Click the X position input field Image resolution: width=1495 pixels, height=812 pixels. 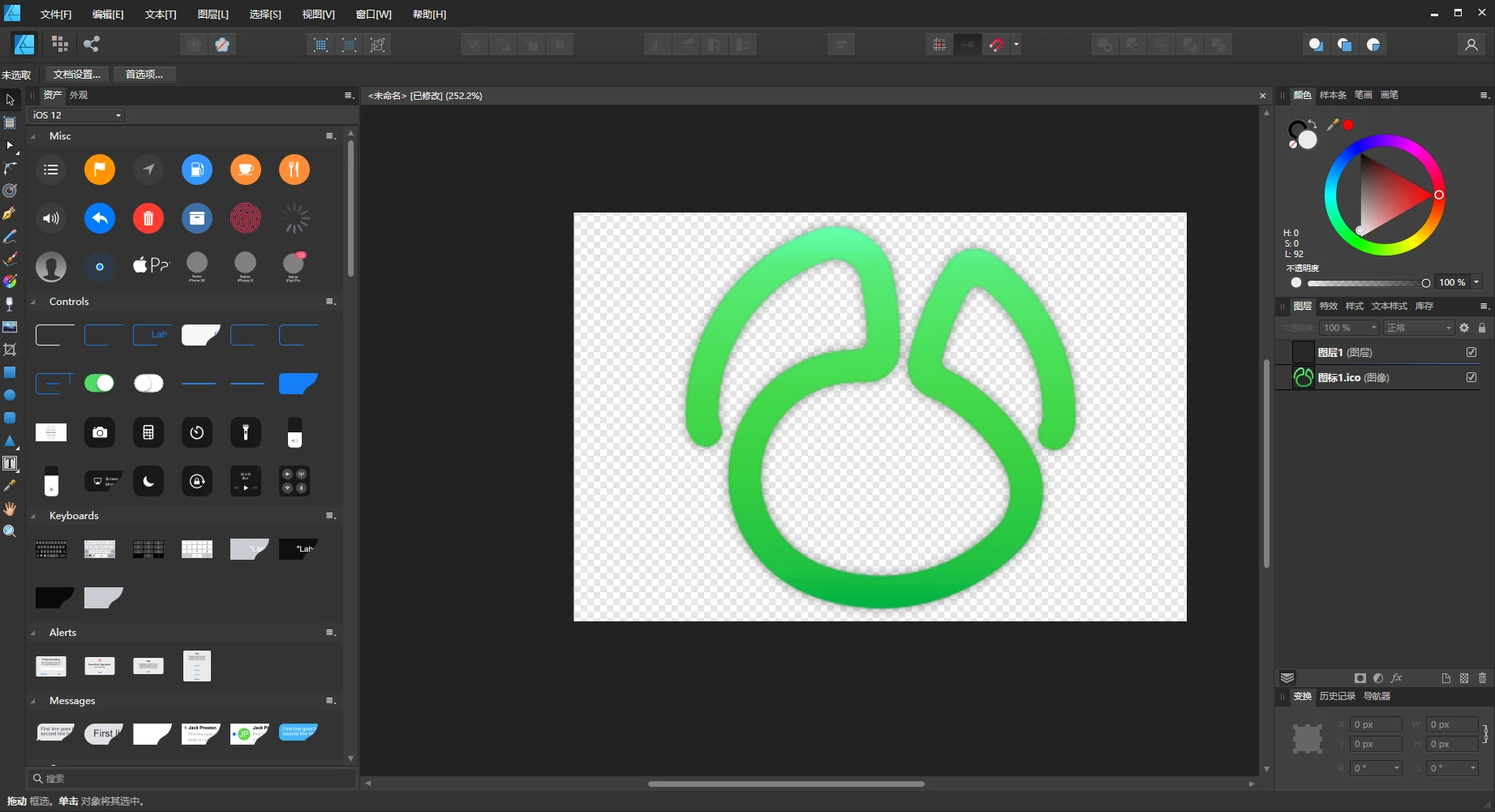(x=1376, y=724)
